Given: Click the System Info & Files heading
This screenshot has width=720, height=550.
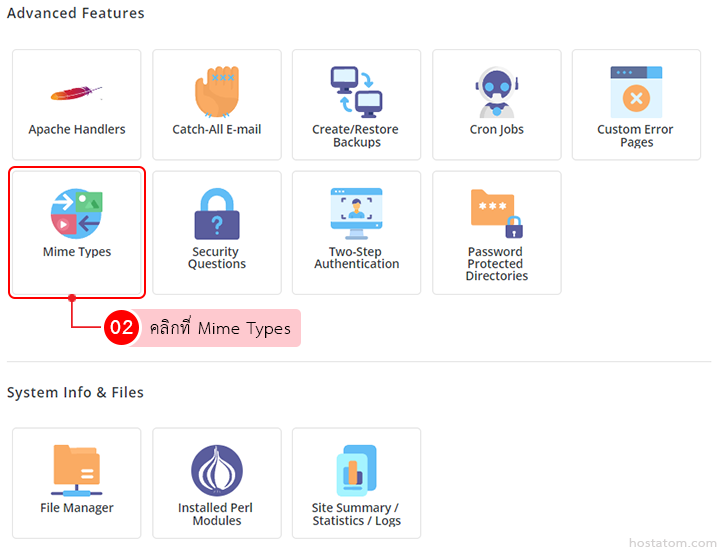Looking at the screenshot, I should (75, 393).
